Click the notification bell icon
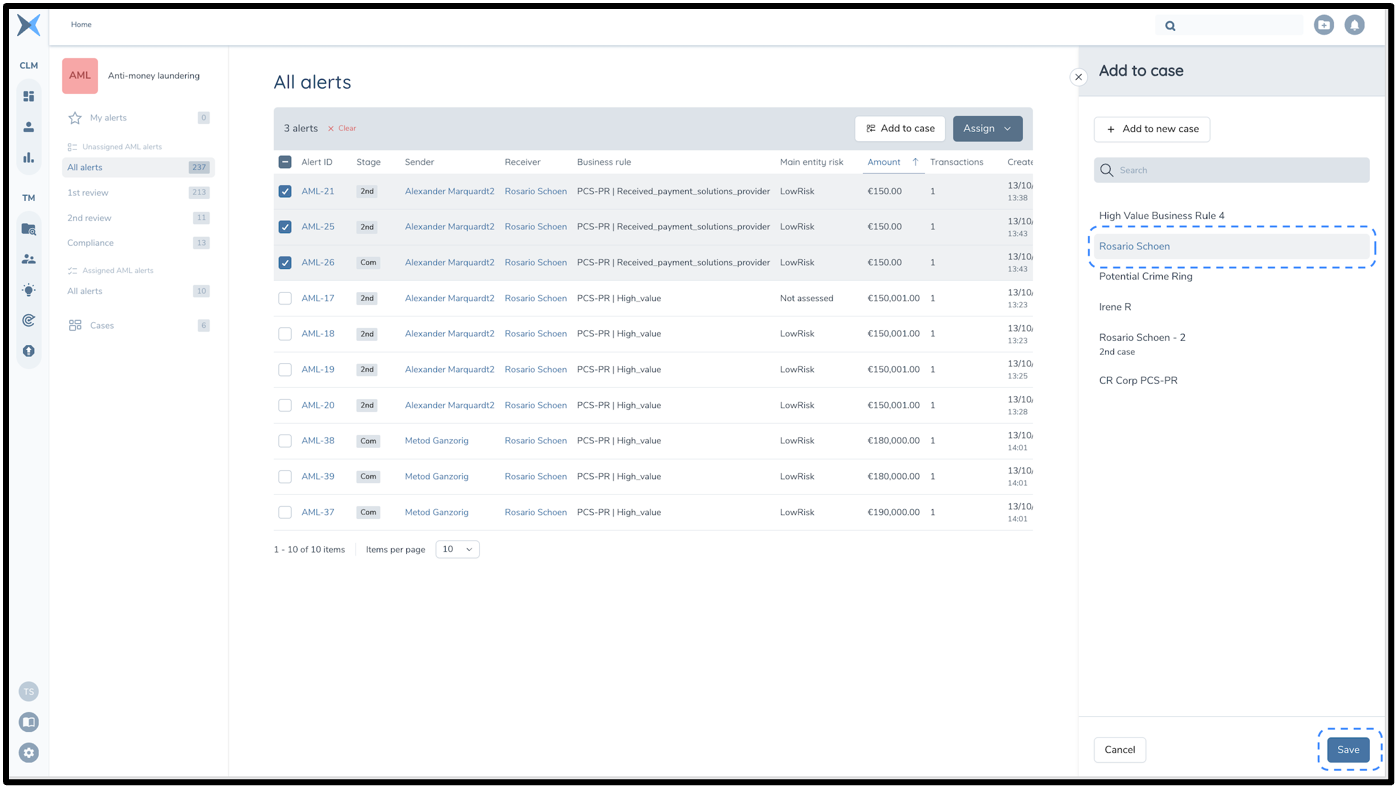The width and height of the screenshot is (1399, 791). 1354,25
